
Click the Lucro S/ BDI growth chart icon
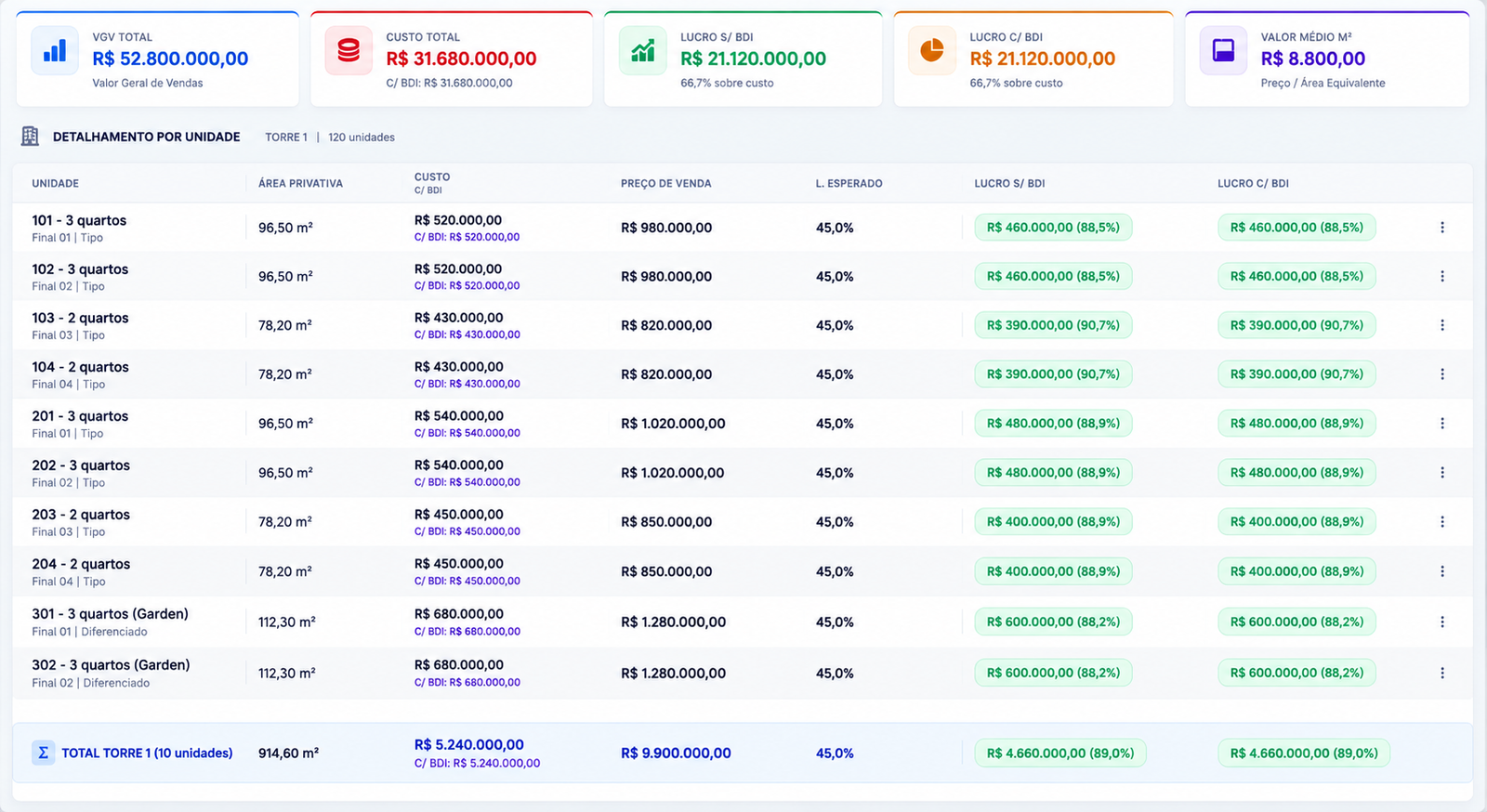643,50
